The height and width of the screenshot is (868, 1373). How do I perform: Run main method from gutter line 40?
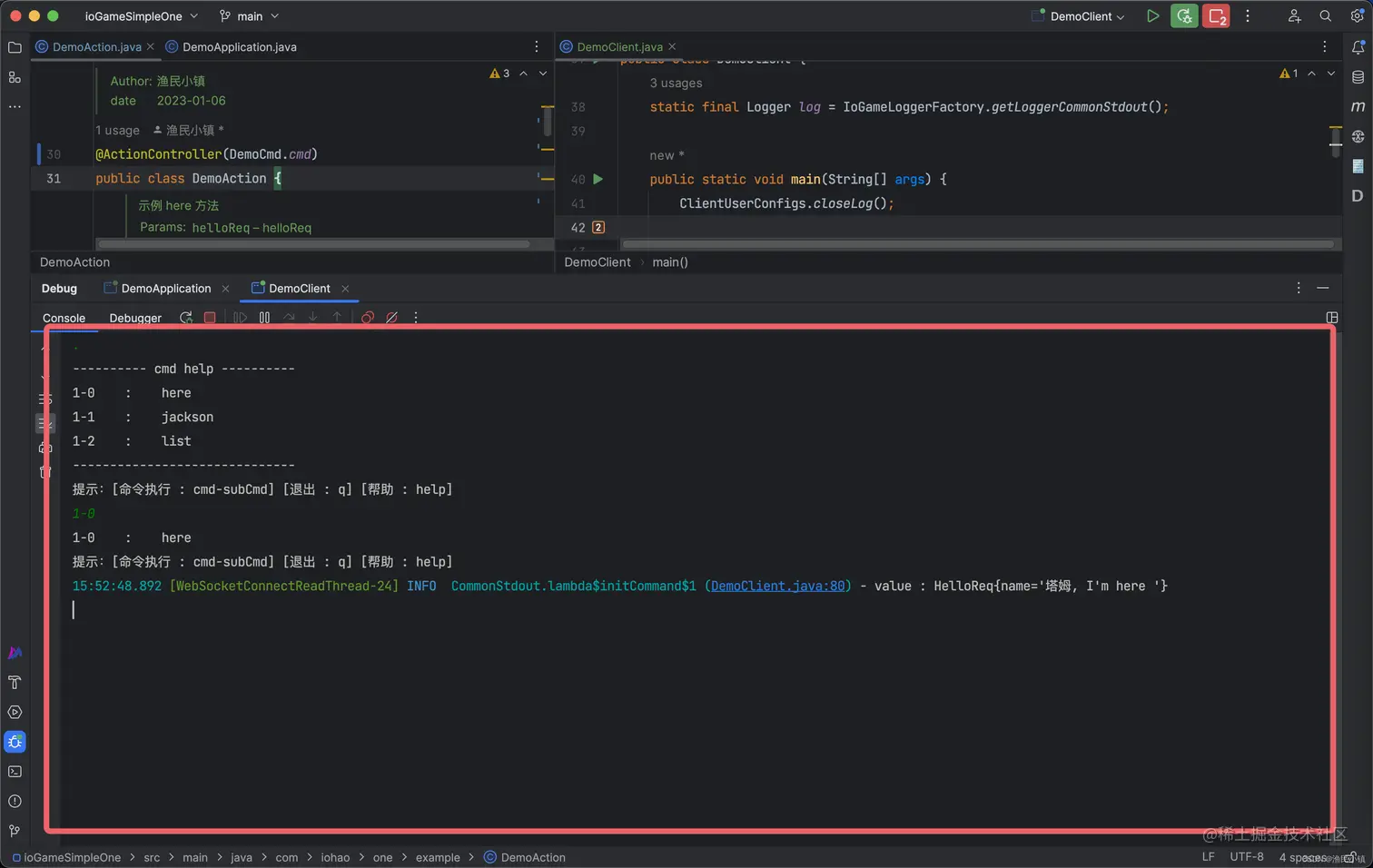(598, 179)
